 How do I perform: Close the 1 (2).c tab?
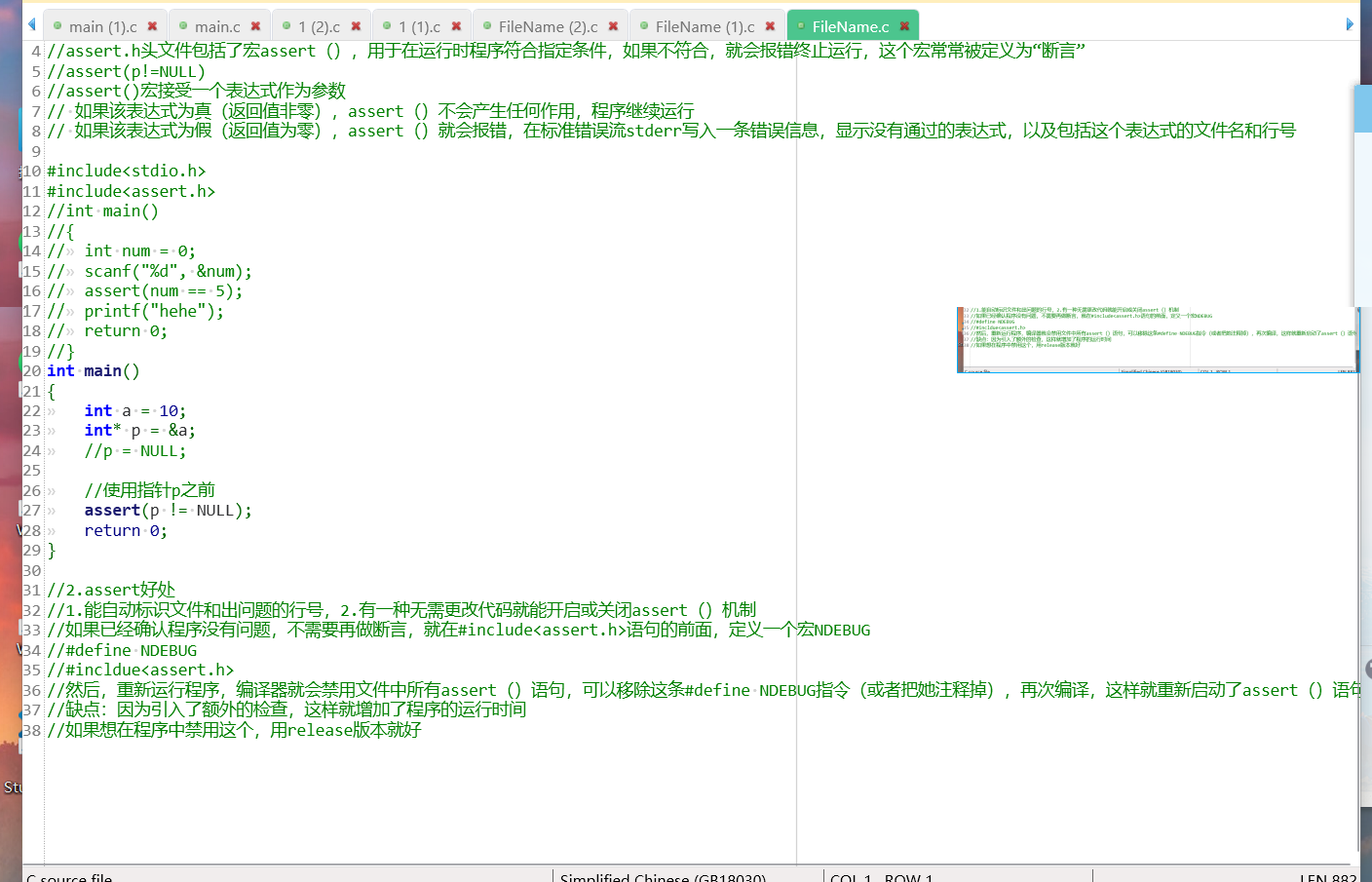pos(356,26)
